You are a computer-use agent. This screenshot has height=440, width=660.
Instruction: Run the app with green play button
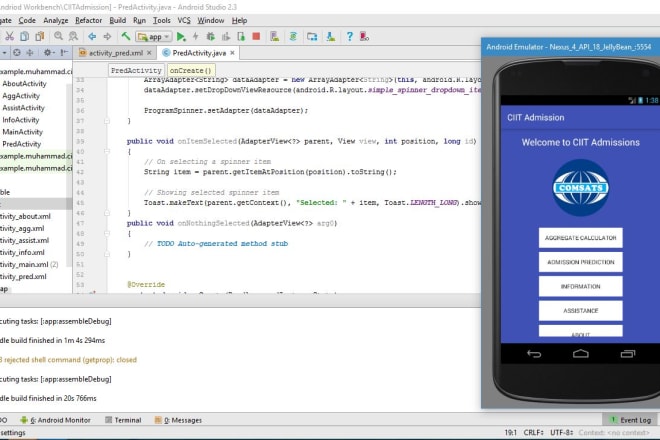181,37
